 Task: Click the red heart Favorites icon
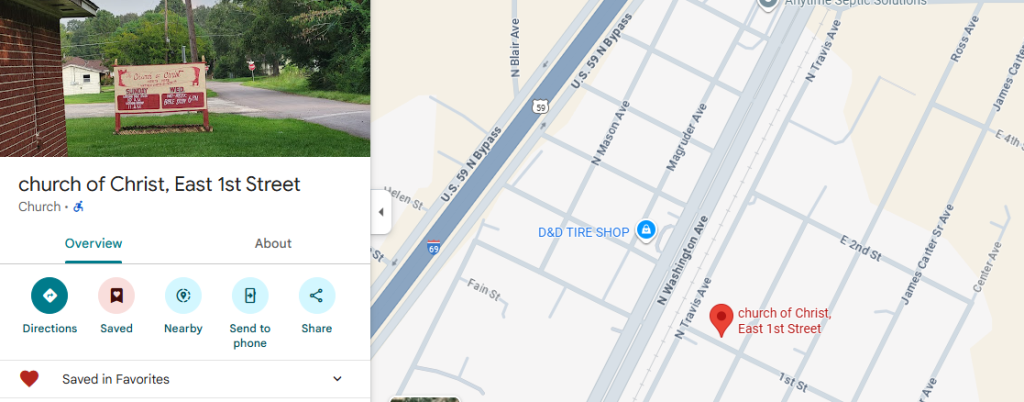coord(29,379)
